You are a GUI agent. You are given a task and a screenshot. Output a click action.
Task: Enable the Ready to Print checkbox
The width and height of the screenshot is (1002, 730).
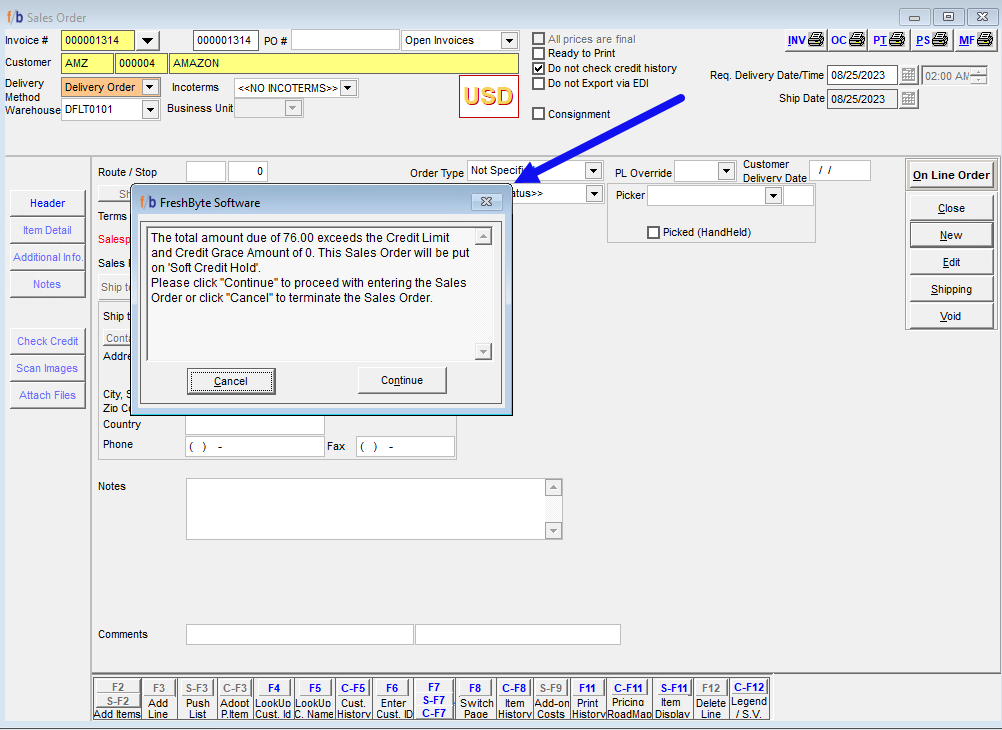click(x=539, y=54)
